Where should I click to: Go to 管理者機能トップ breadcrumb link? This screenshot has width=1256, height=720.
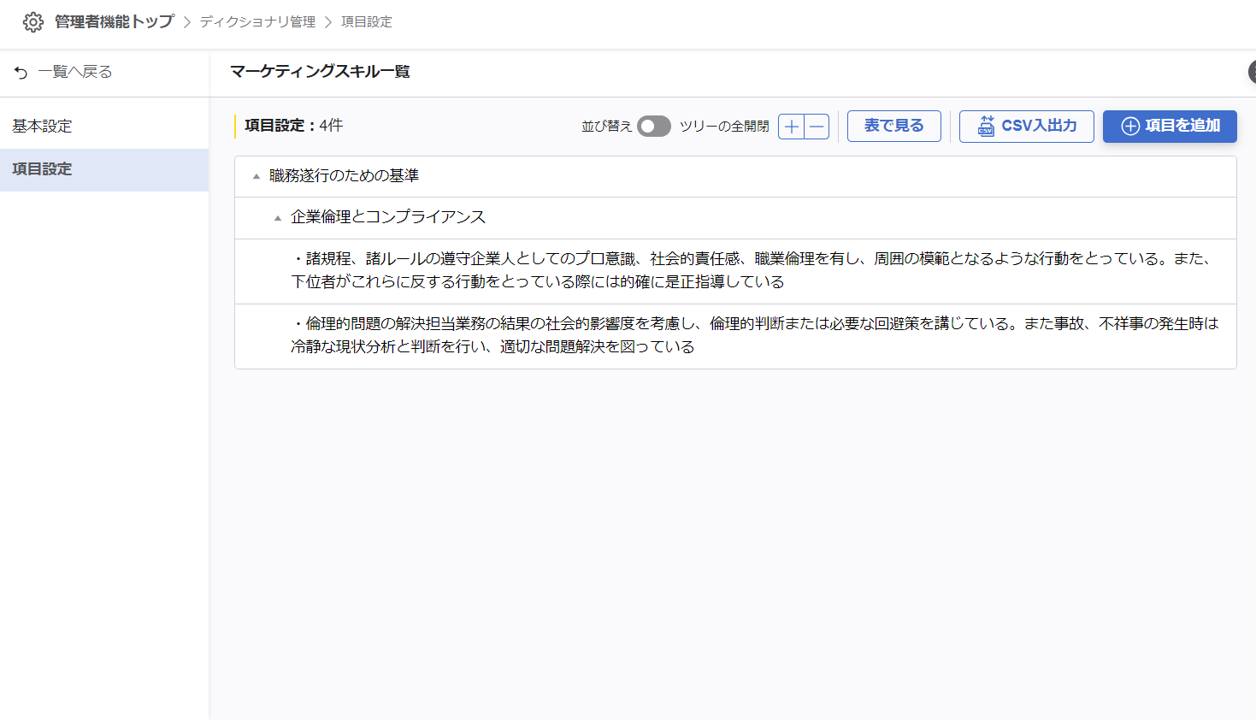(114, 22)
